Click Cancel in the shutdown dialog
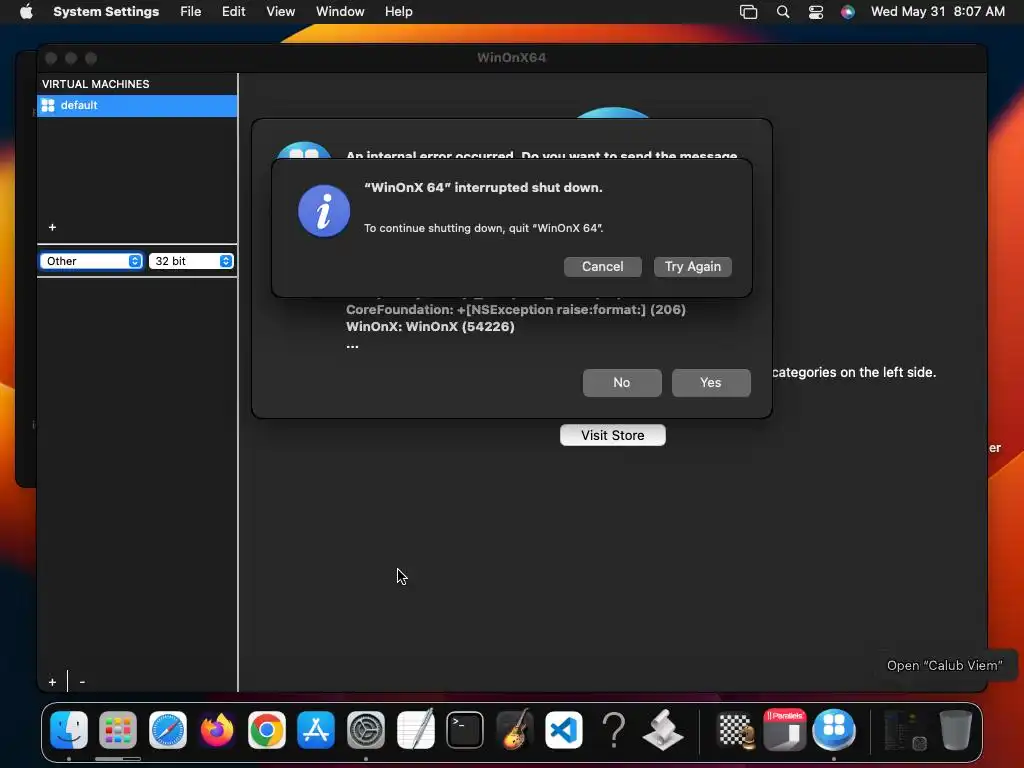This screenshot has width=1024, height=768. click(603, 266)
